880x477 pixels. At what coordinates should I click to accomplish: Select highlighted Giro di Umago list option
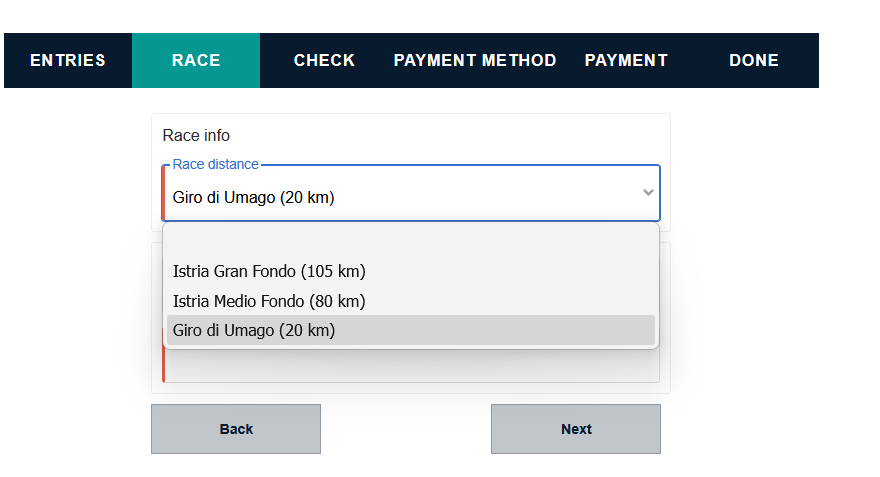pyautogui.click(x=254, y=330)
